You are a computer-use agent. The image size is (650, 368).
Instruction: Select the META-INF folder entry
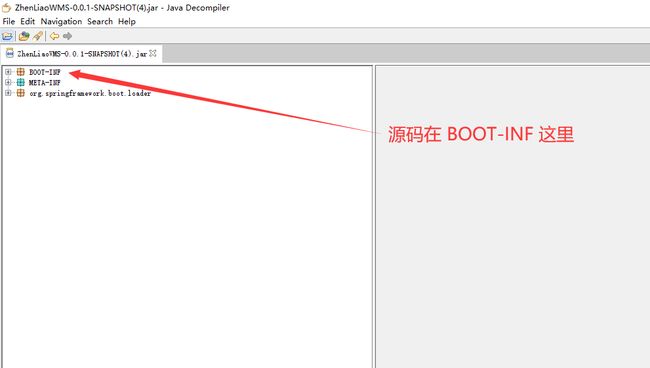click(x=44, y=82)
